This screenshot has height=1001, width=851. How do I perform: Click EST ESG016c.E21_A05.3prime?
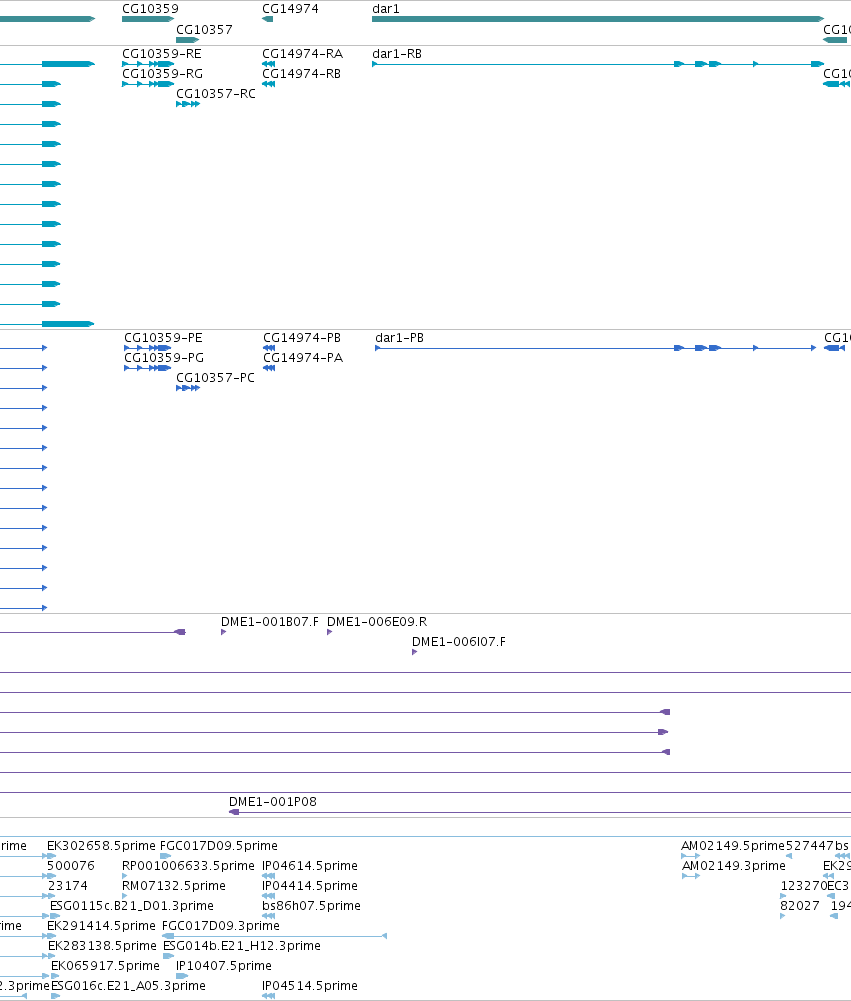point(128,986)
